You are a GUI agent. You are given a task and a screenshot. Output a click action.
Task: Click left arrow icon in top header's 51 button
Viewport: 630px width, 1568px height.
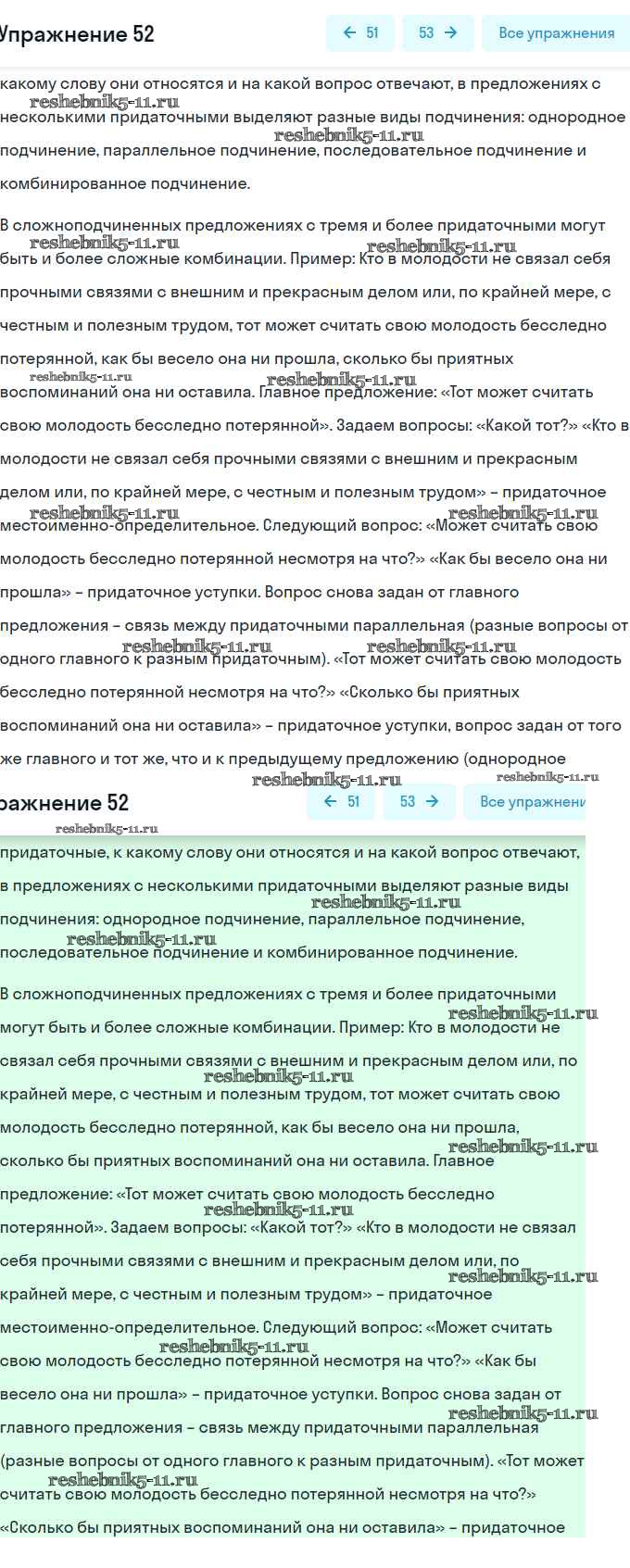[x=349, y=33]
